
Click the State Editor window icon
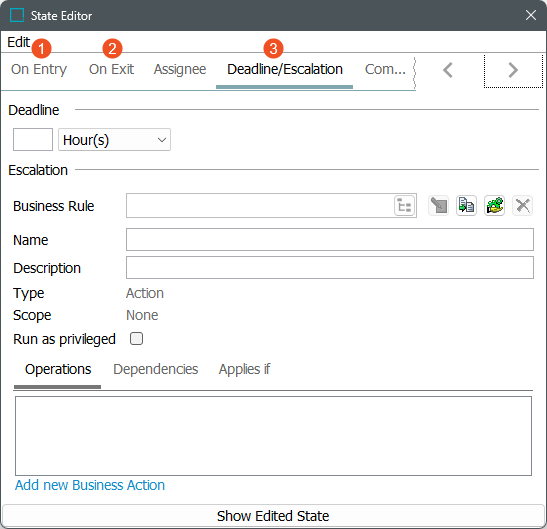pyautogui.click(x=17, y=15)
